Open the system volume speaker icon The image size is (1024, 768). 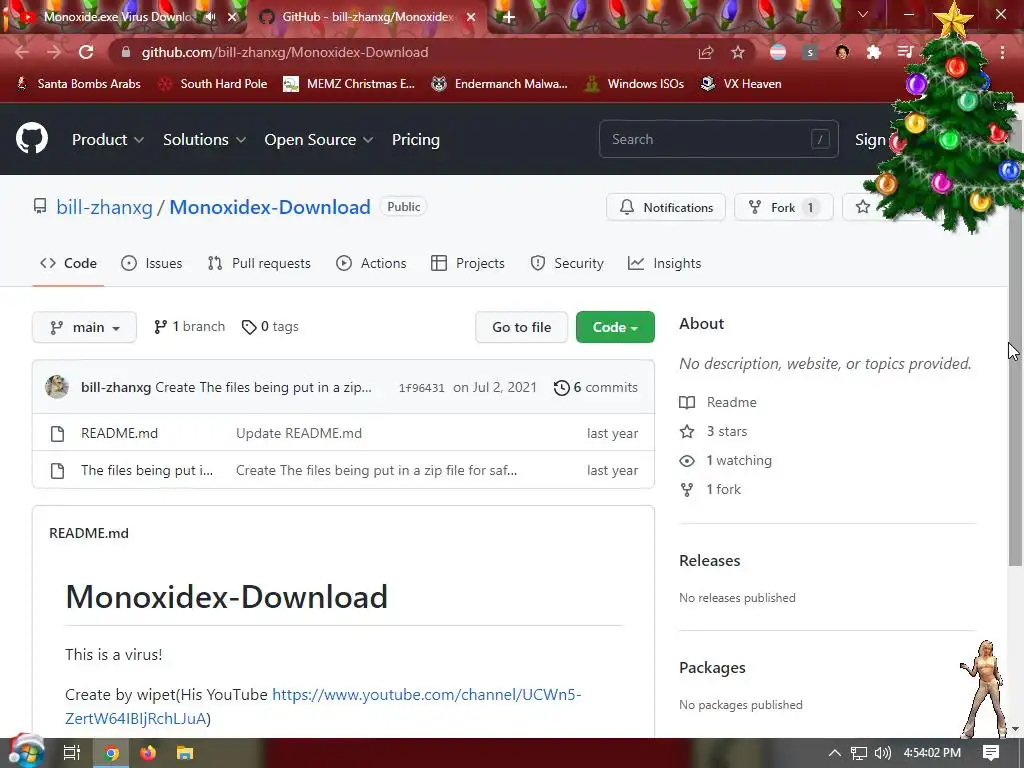point(882,753)
